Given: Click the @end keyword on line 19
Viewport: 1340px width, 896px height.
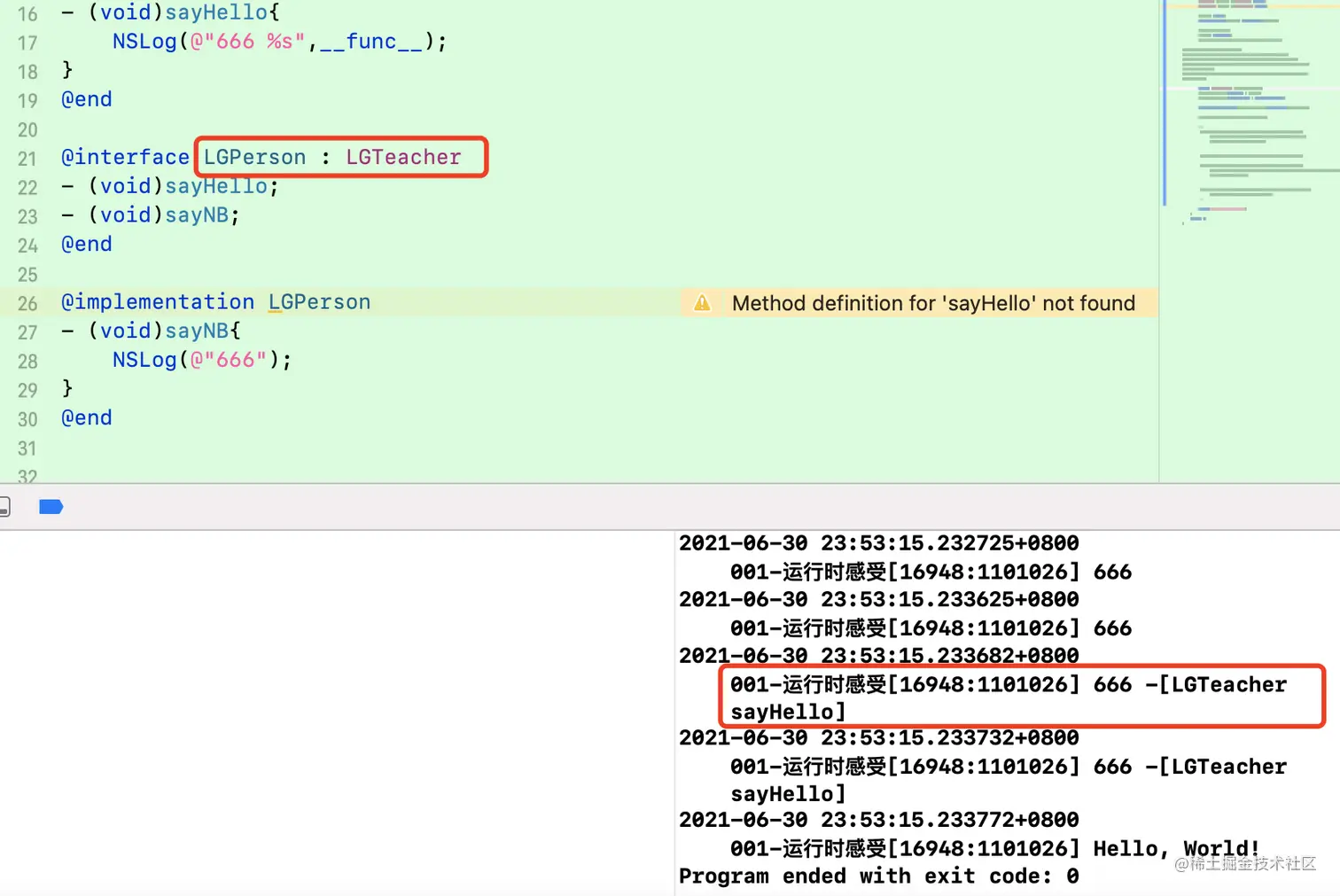Looking at the screenshot, I should (x=87, y=99).
